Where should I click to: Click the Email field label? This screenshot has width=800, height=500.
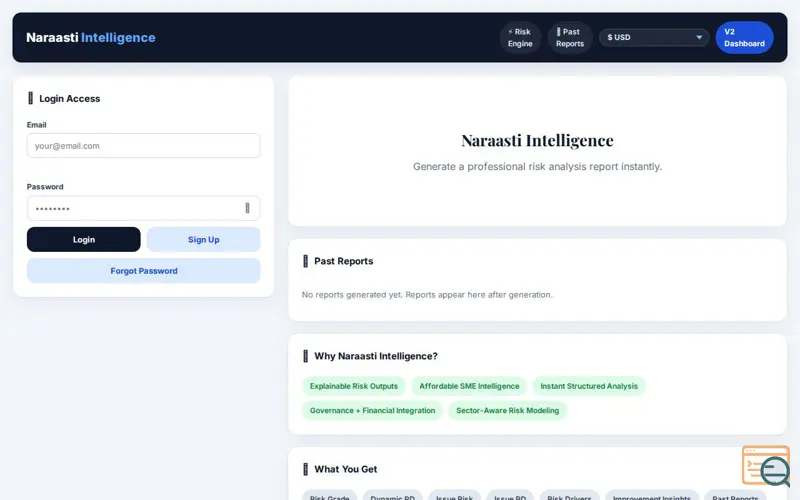[36, 125]
